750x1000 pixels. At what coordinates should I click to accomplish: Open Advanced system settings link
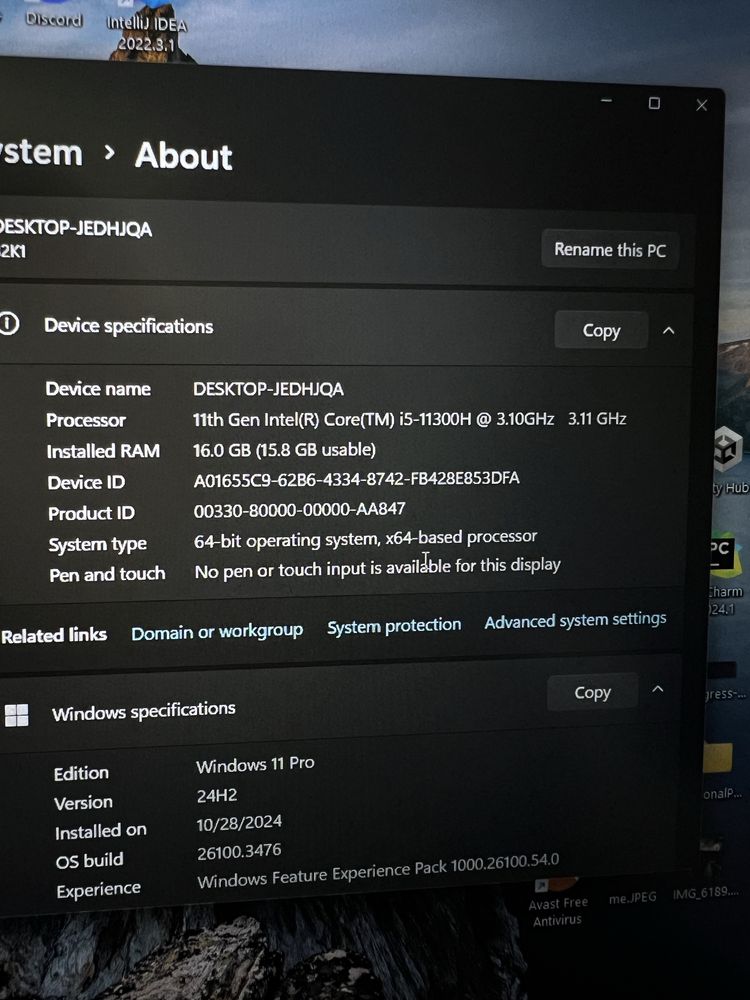[575, 620]
